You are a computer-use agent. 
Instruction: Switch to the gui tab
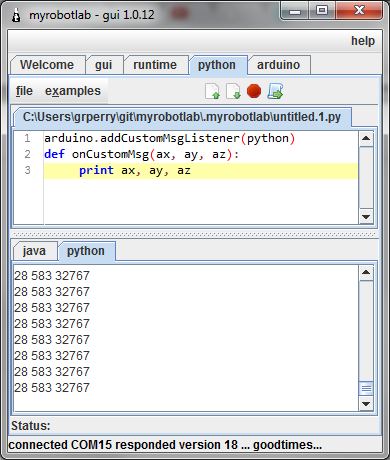tap(104, 65)
